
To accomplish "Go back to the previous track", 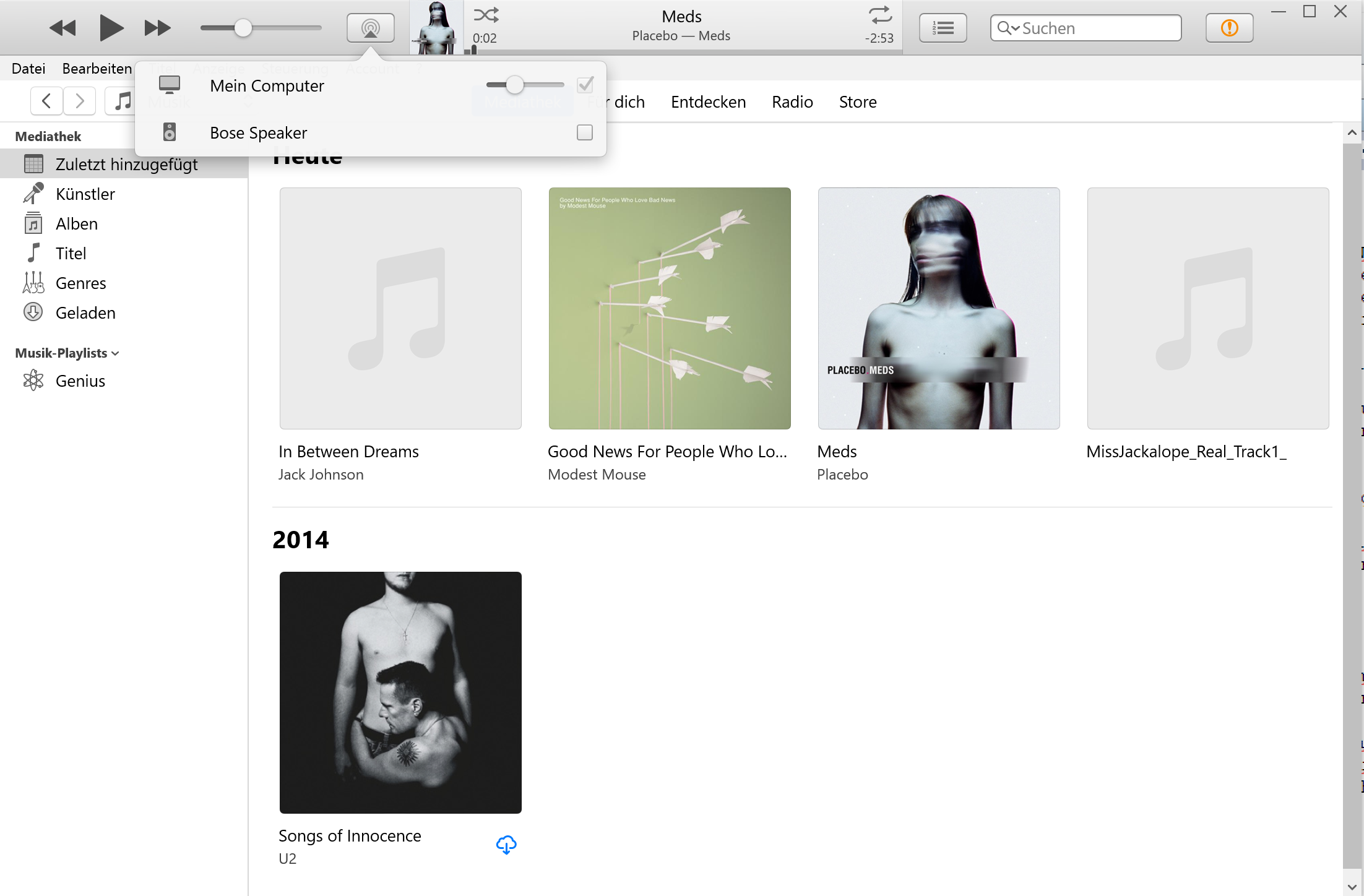I will point(63,28).
